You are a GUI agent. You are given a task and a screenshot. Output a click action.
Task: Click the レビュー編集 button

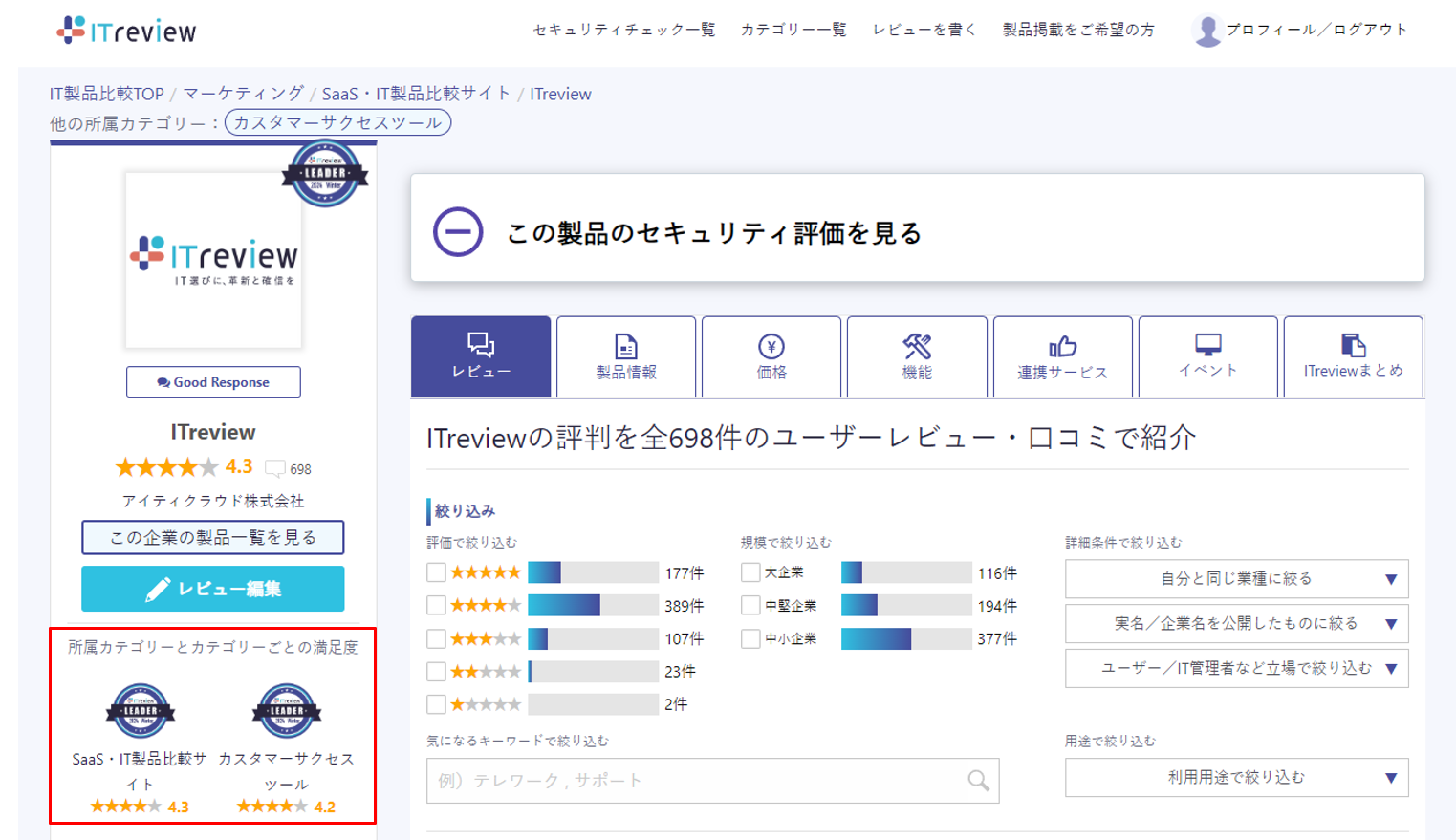212,589
